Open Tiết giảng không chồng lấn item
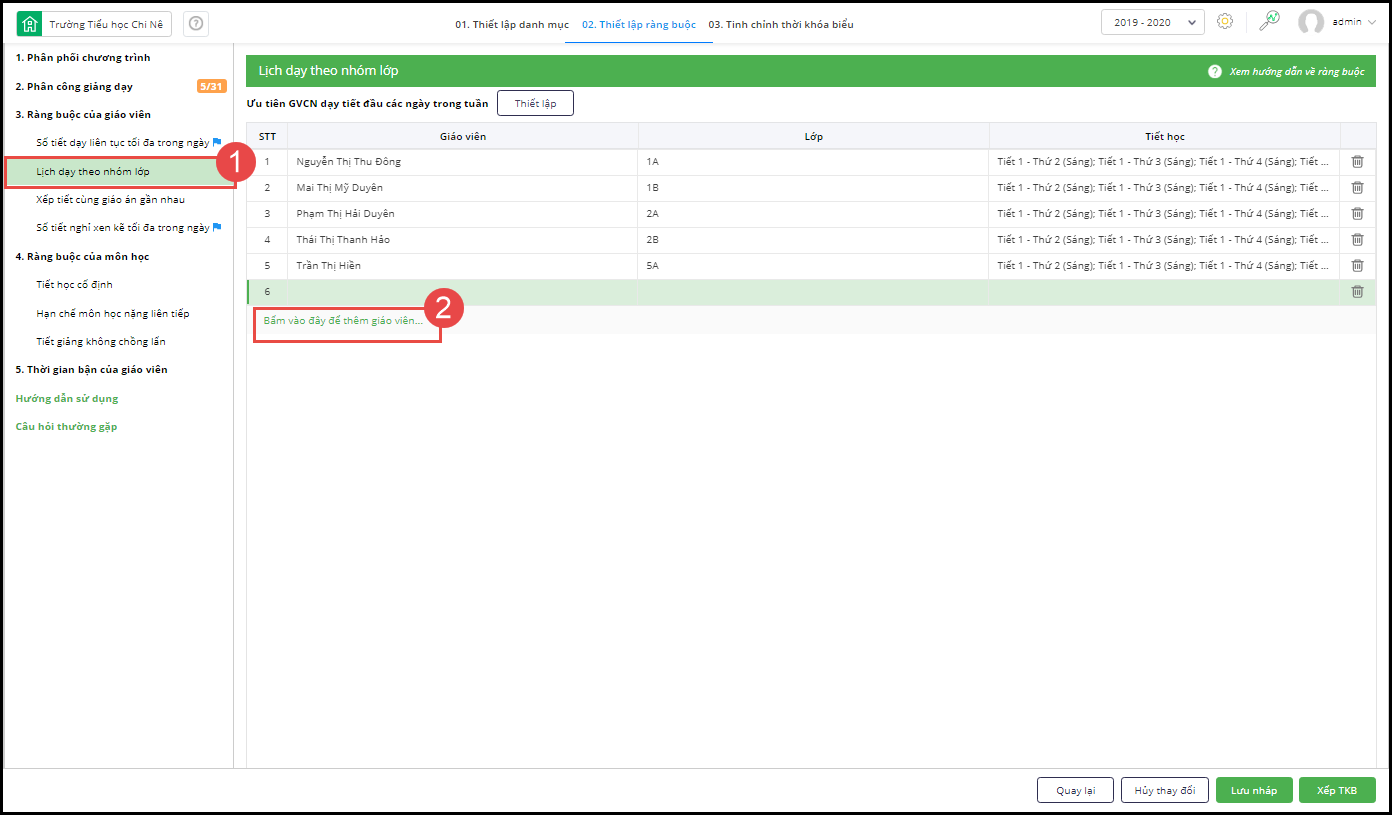 tap(101, 341)
